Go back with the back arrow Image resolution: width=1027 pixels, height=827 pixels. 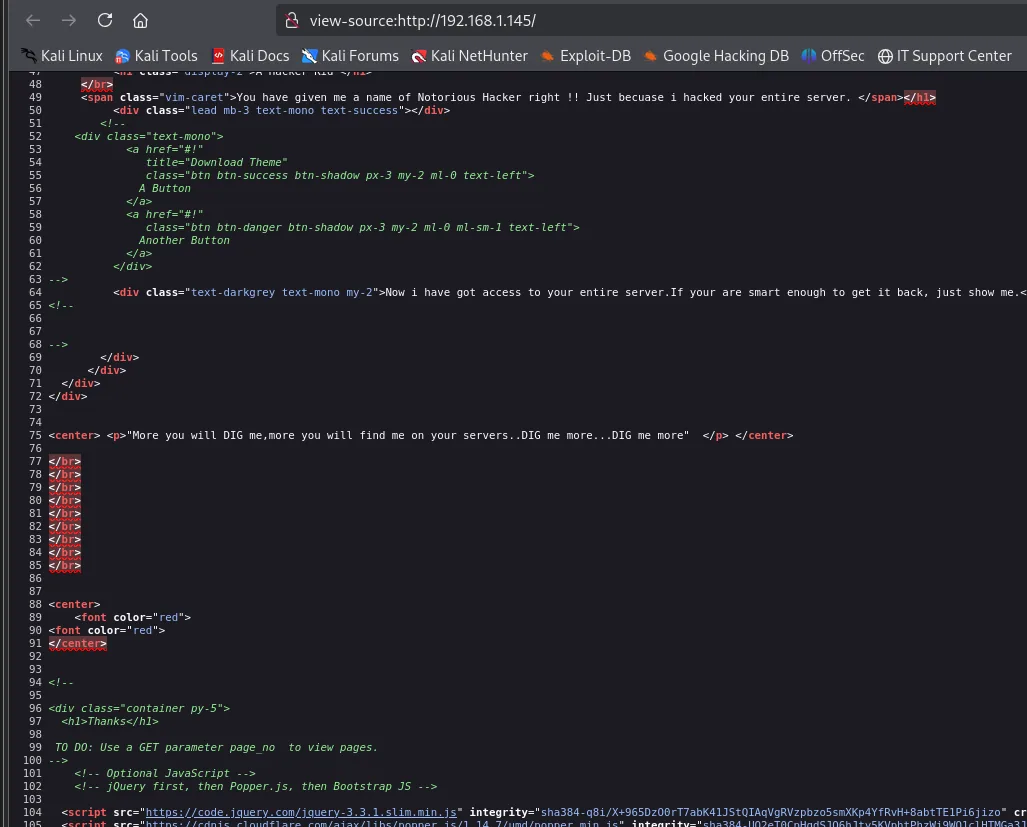coord(33,20)
